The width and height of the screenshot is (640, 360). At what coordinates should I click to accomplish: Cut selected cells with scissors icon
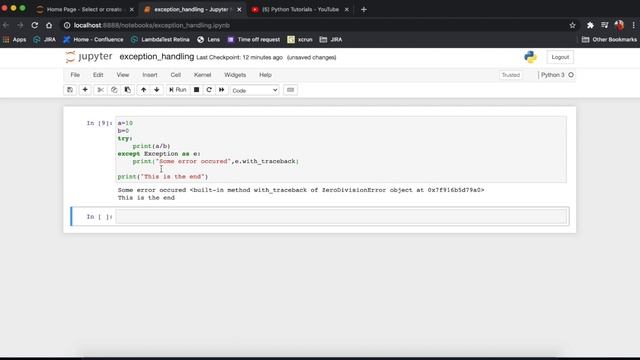pyautogui.click(x=100, y=90)
